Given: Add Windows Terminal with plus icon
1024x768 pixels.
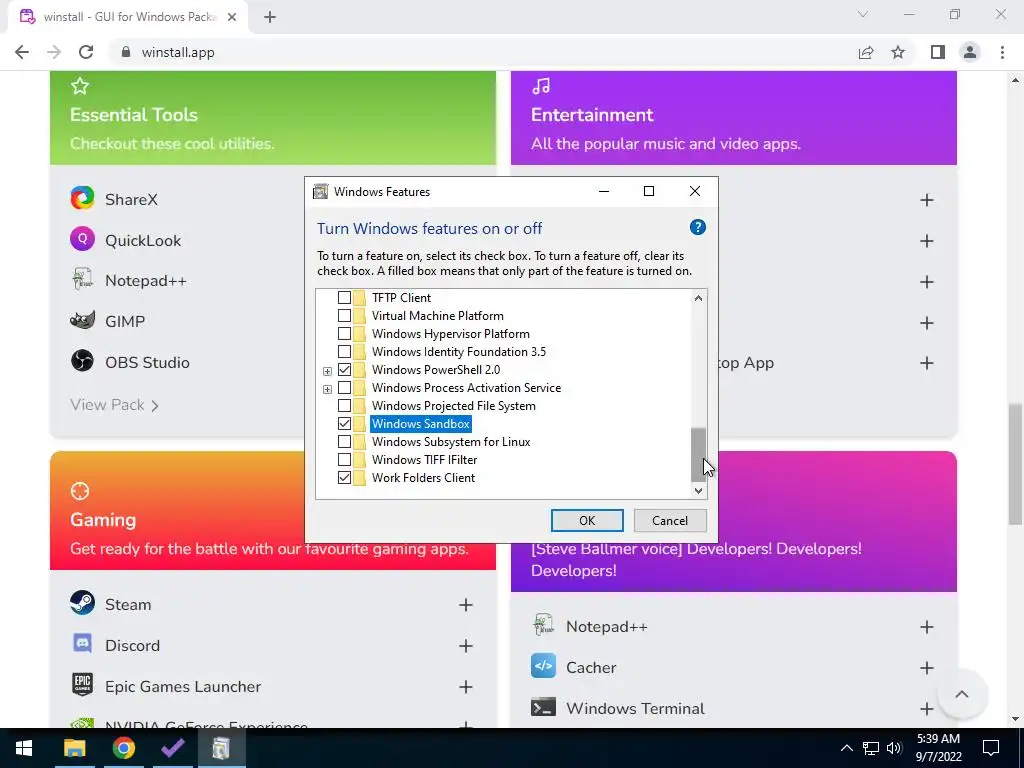Looking at the screenshot, I should tap(927, 709).
